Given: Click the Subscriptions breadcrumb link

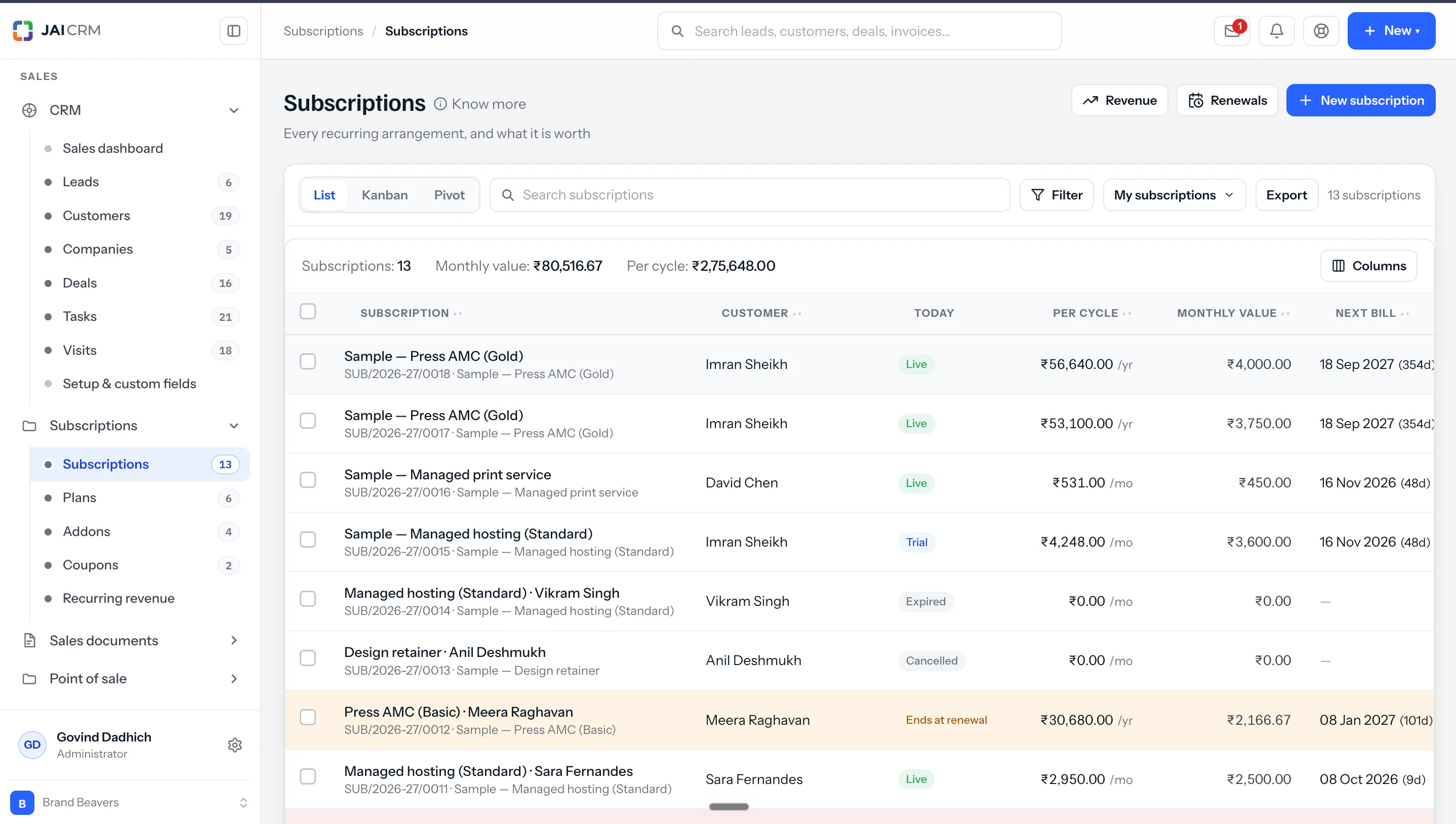Looking at the screenshot, I should (323, 31).
